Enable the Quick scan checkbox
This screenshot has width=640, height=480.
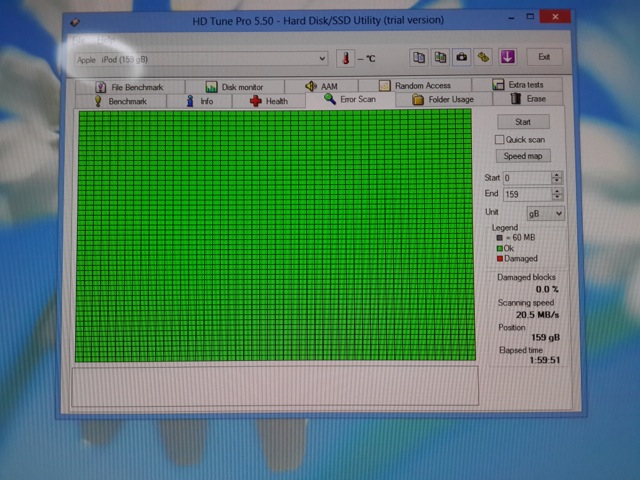pyautogui.click(x=501, y=140)
